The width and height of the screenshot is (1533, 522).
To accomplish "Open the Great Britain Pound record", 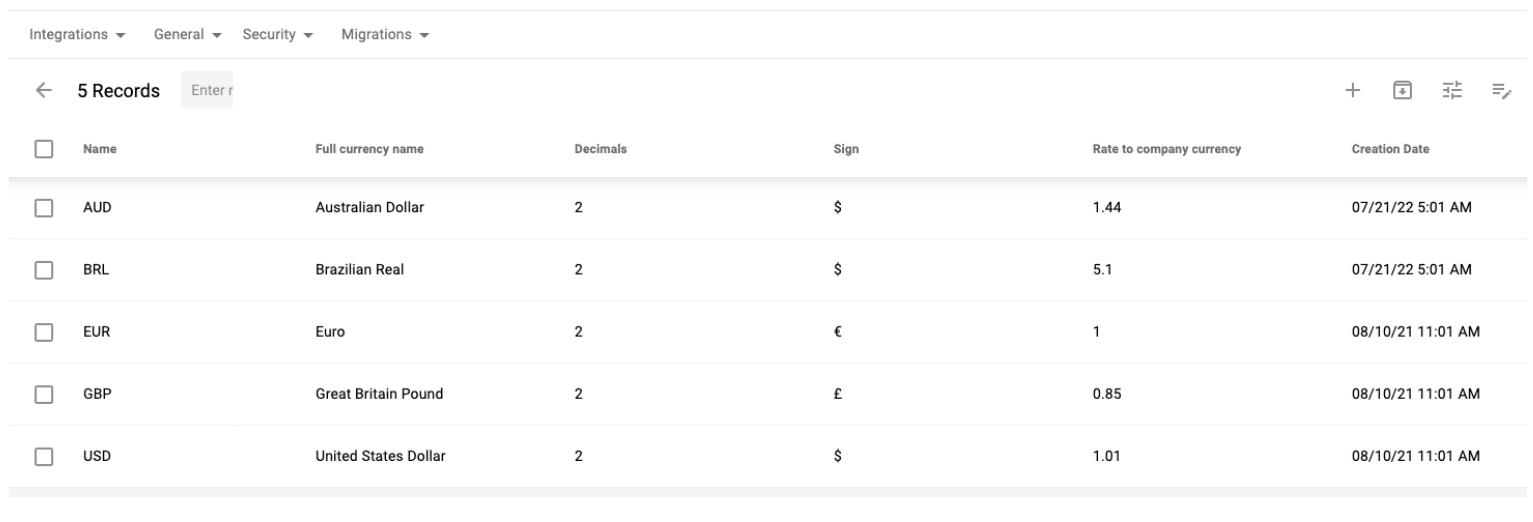I will 379,394.
